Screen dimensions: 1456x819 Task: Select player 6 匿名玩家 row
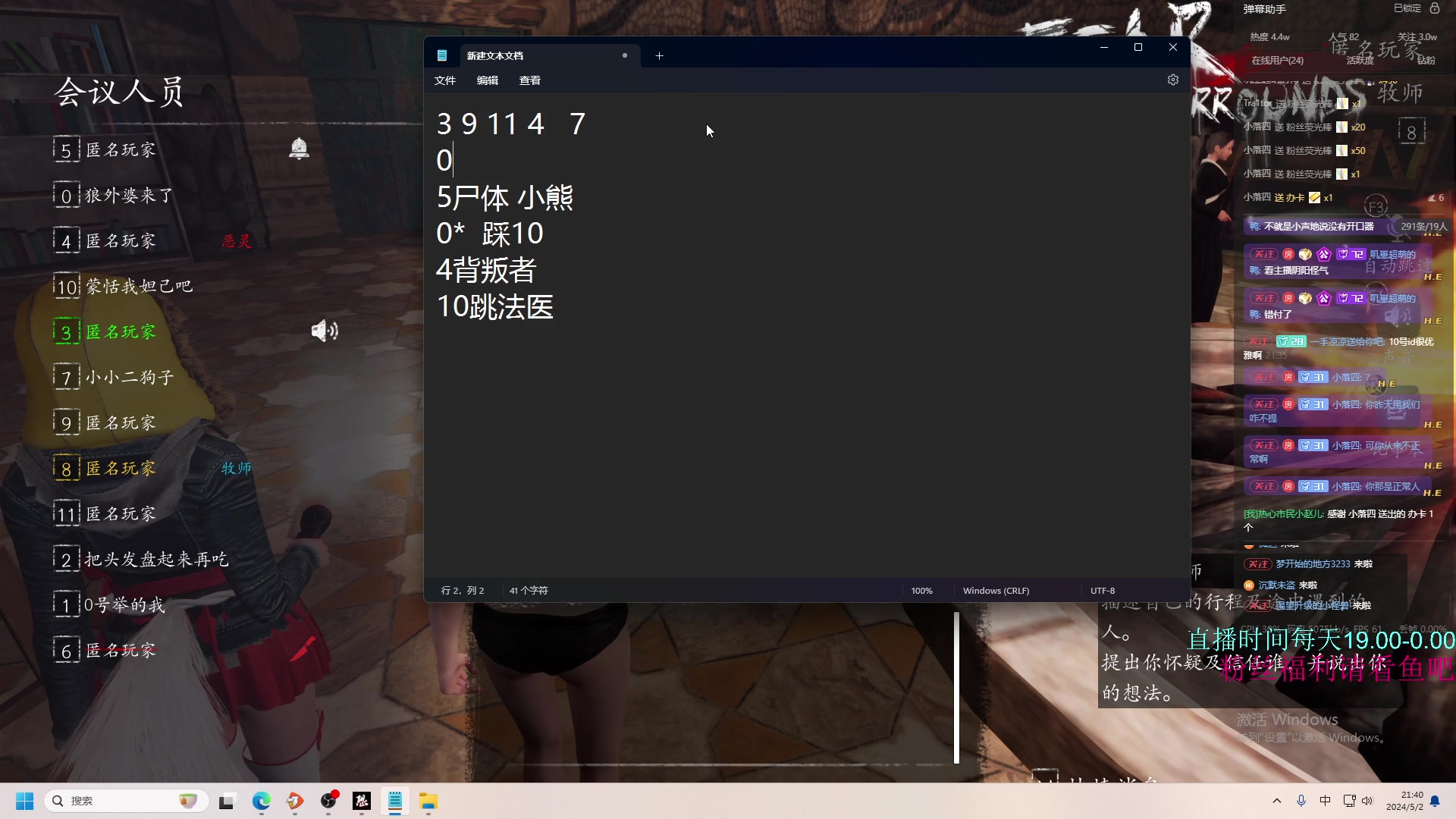105,651
